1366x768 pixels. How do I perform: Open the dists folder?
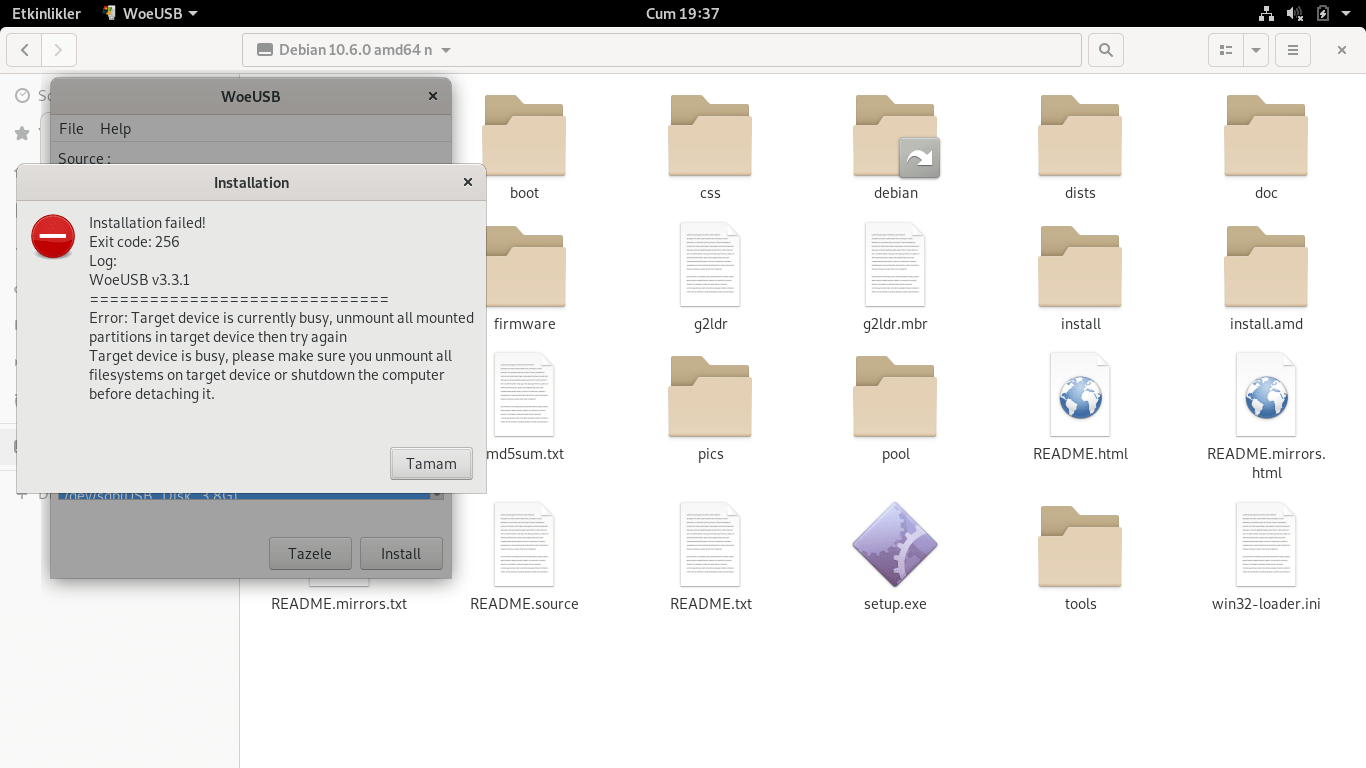click(x=1080, y=136)
